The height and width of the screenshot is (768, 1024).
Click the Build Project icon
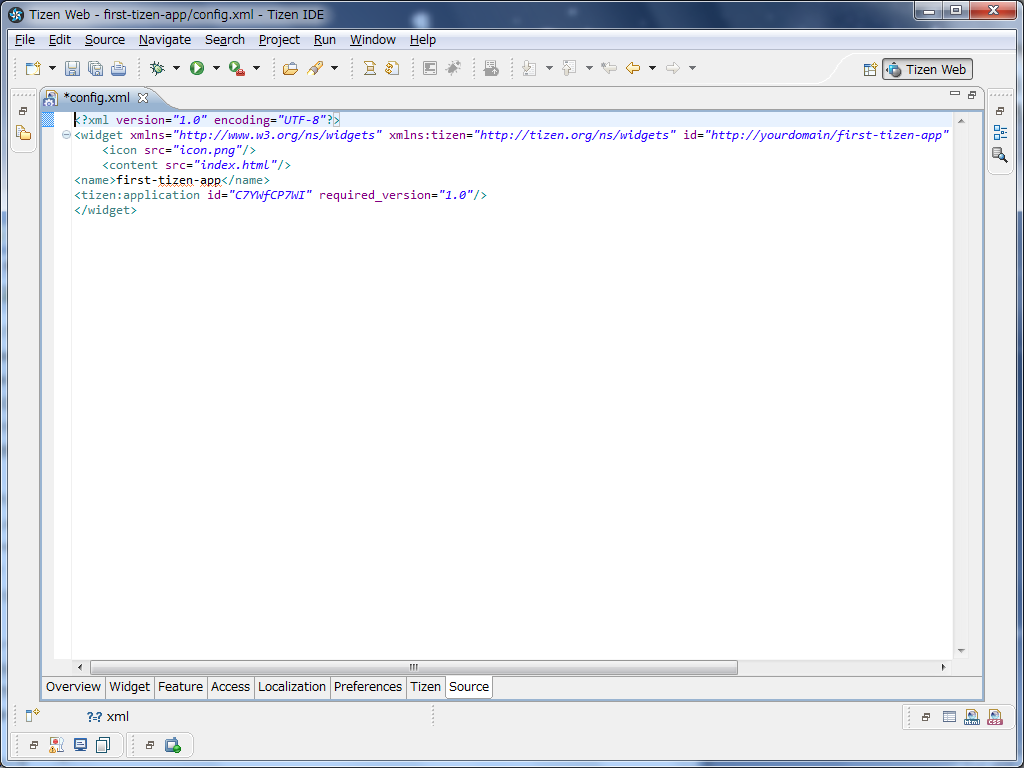pyautogui.click(x=369, y=68)
